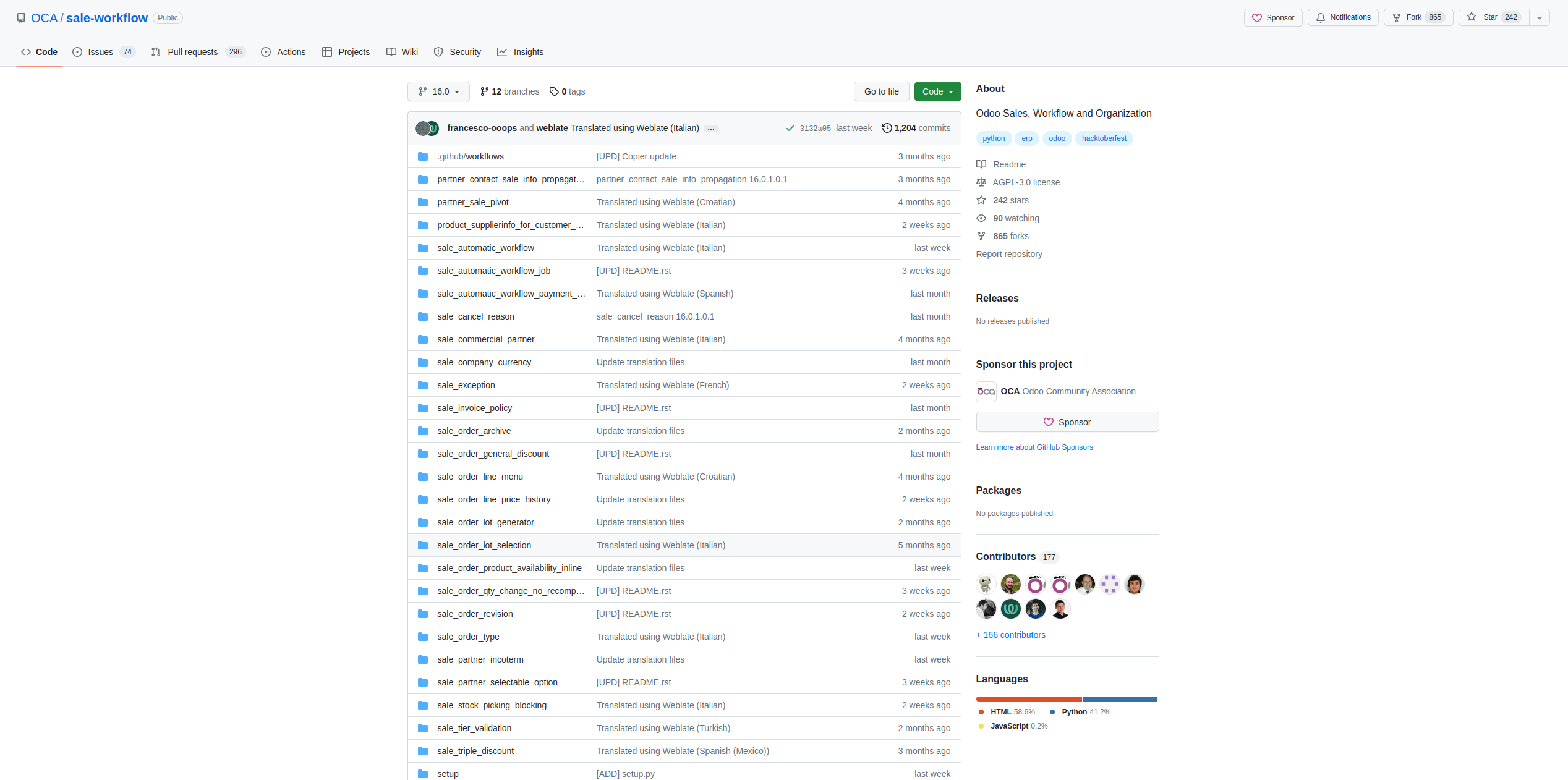Screen dimensions: 1568x780
Task: Click the fork icon beside 865 forks
Action: tap(981, 236)
